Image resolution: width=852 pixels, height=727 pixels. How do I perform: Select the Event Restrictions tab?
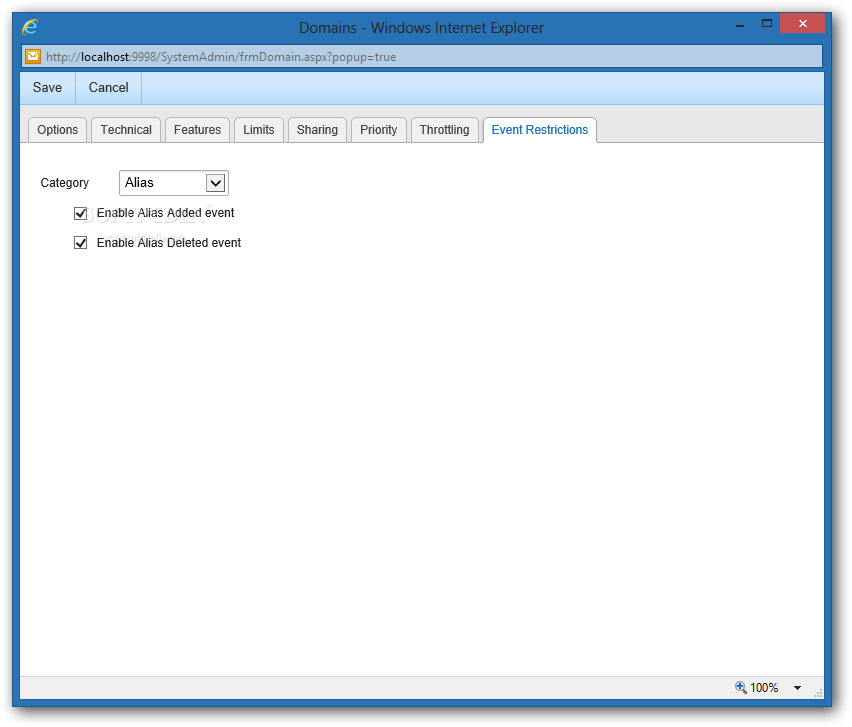tap(540, 130)
